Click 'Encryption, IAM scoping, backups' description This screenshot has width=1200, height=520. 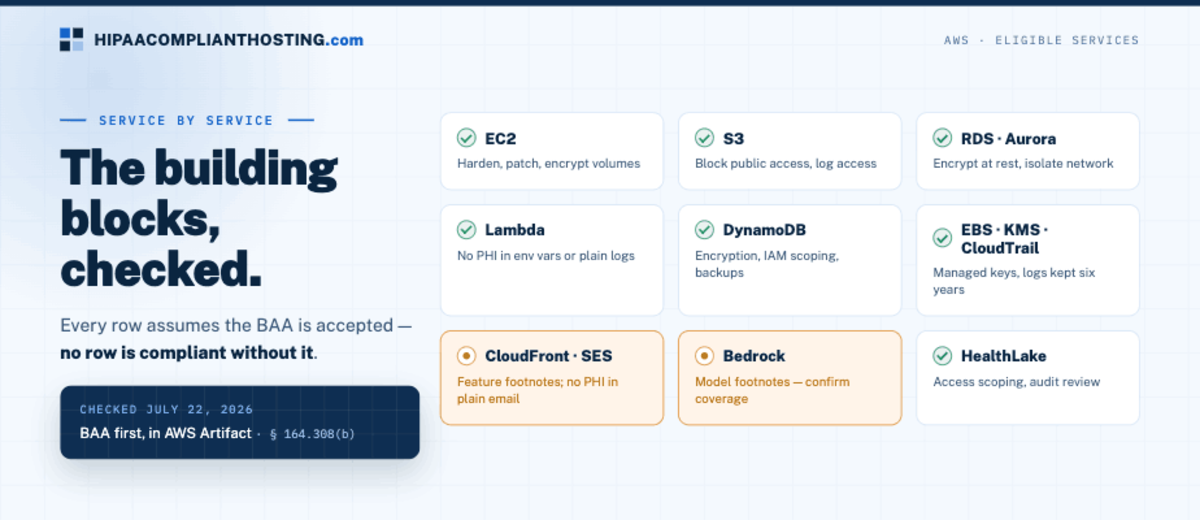(767, 264)
